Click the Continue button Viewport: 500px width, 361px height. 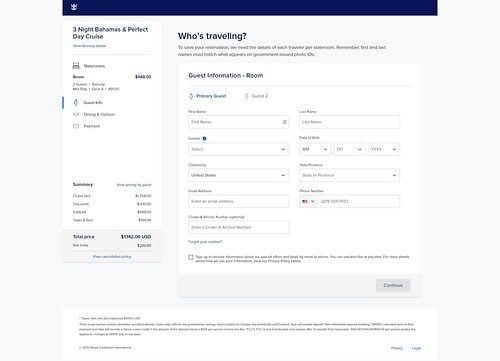click(x=393, y=285)
